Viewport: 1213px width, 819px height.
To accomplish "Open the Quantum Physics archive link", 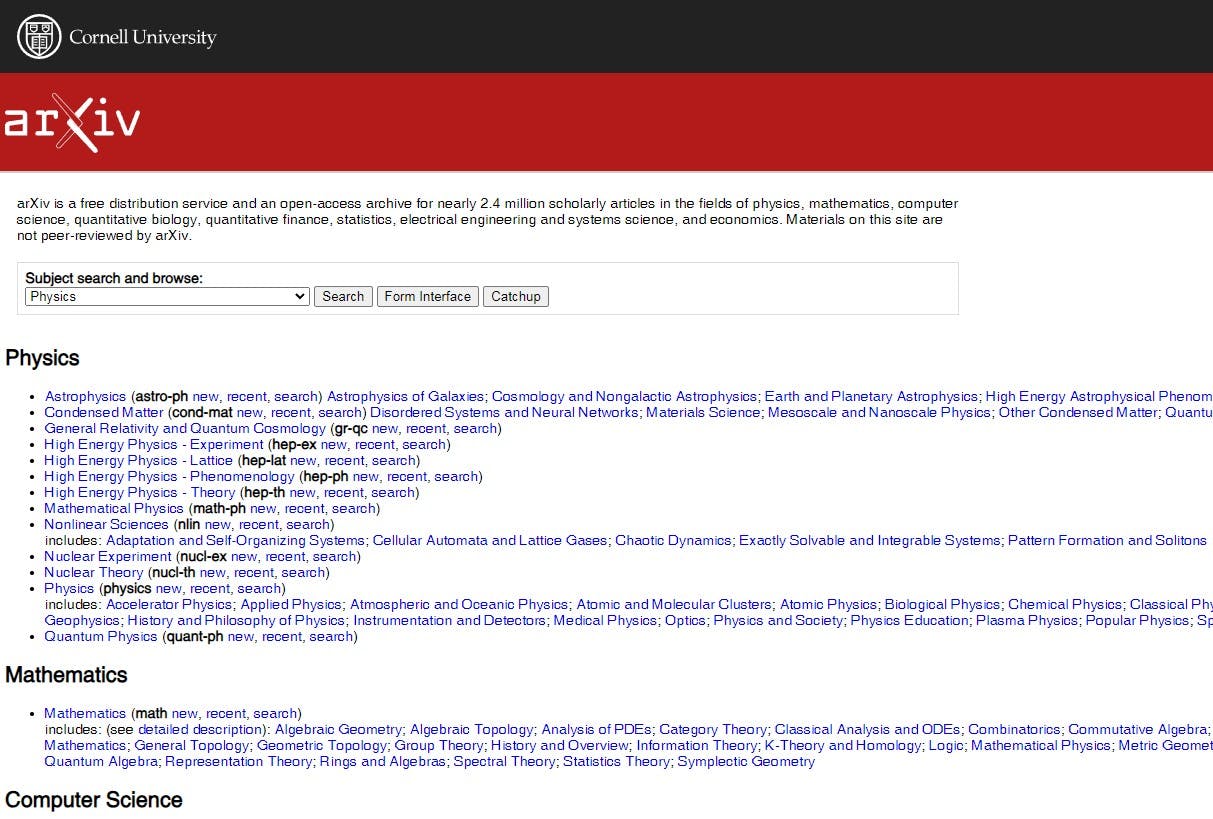I will tap(101, 637).
